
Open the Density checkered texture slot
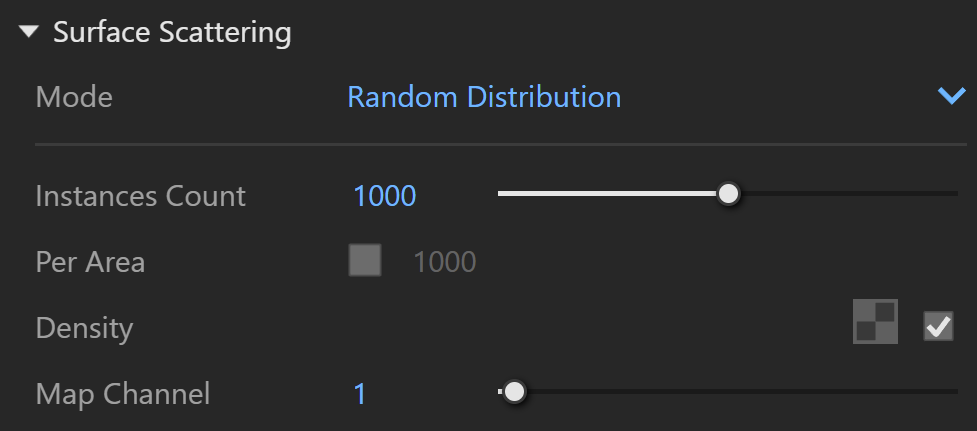(x=875, y=321)
